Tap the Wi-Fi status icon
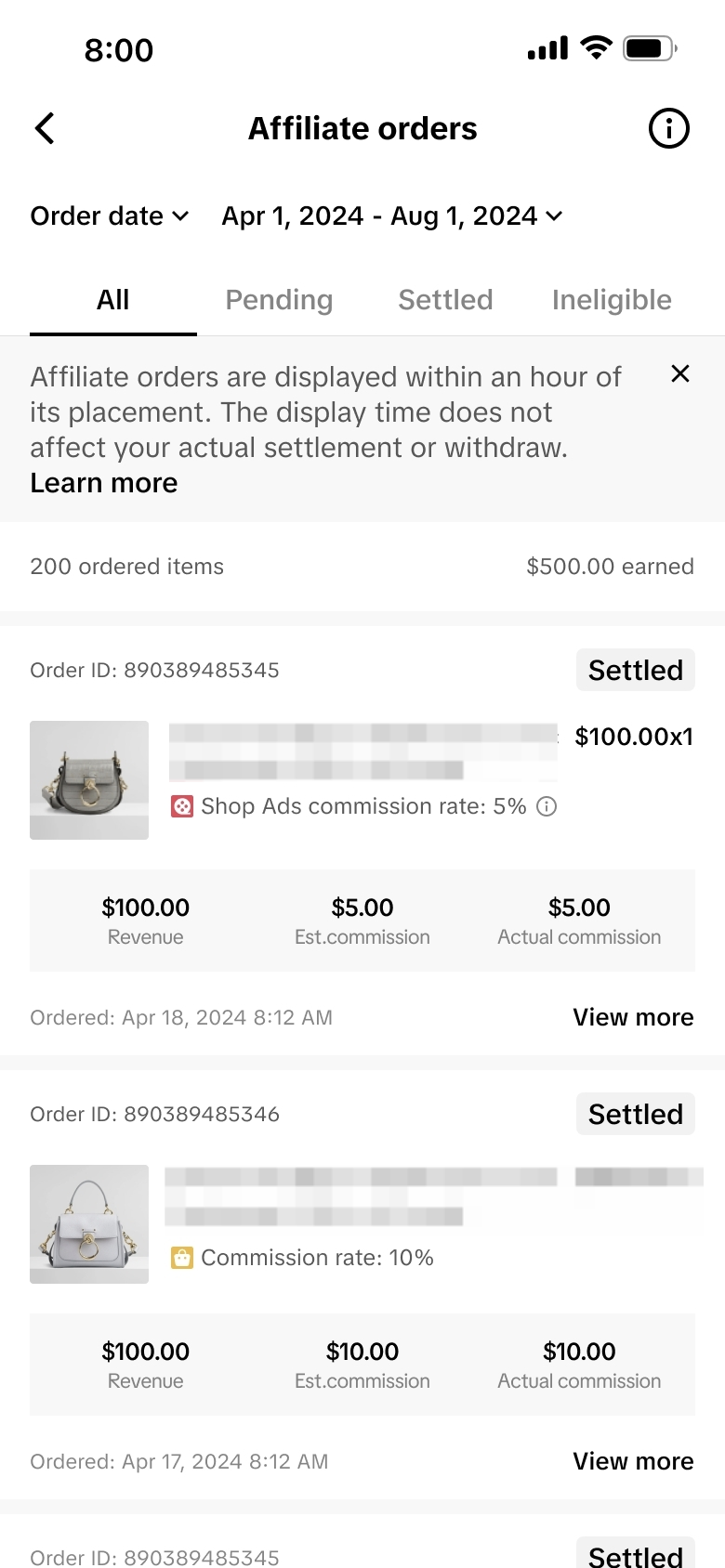725x1568 pixels. [596, 48]
